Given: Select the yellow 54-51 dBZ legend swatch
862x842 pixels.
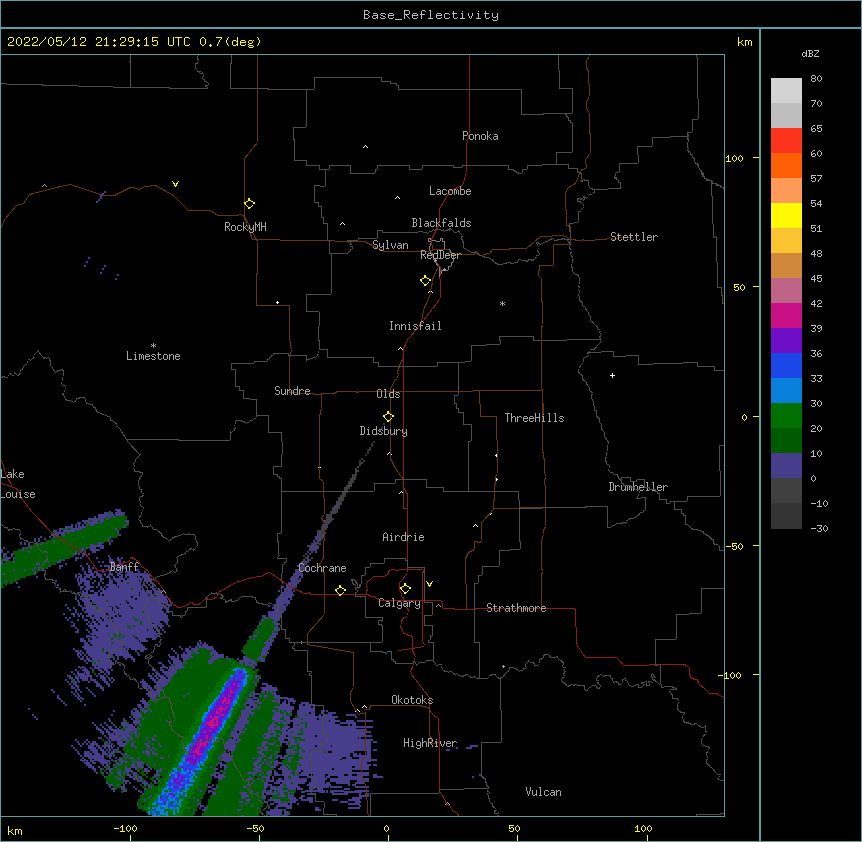Looking at the screenshot, I should click(786, 215).
